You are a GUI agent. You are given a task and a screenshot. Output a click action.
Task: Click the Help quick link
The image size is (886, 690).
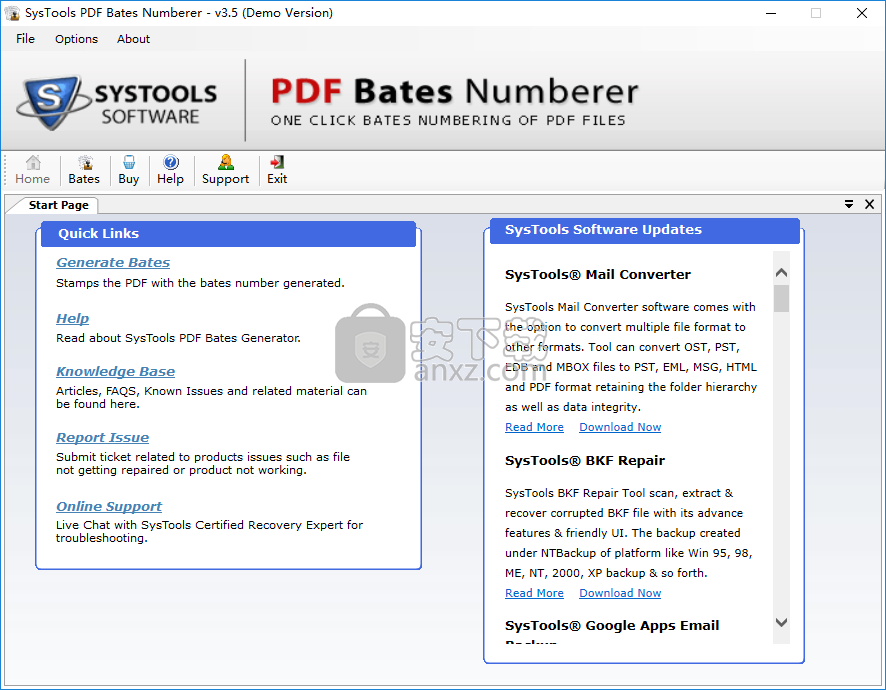click(x=72, y=319)
